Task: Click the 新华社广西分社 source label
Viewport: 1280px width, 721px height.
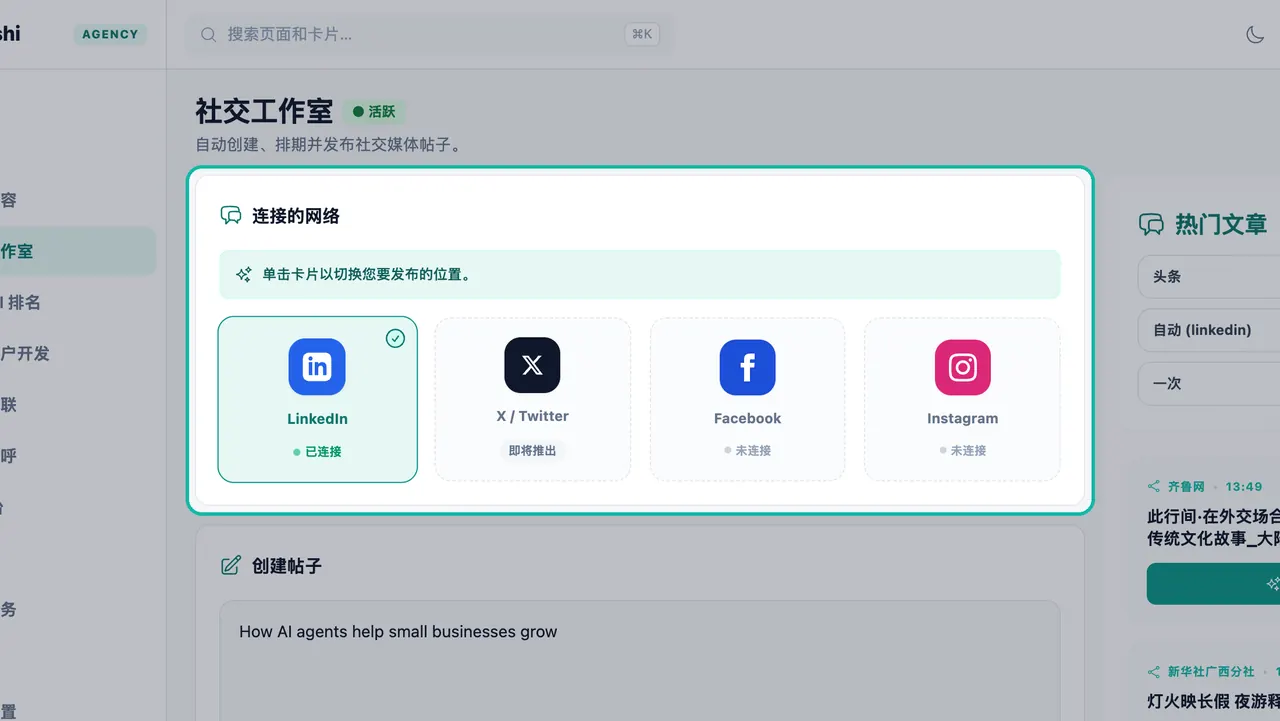Action: coord(1210,672)
